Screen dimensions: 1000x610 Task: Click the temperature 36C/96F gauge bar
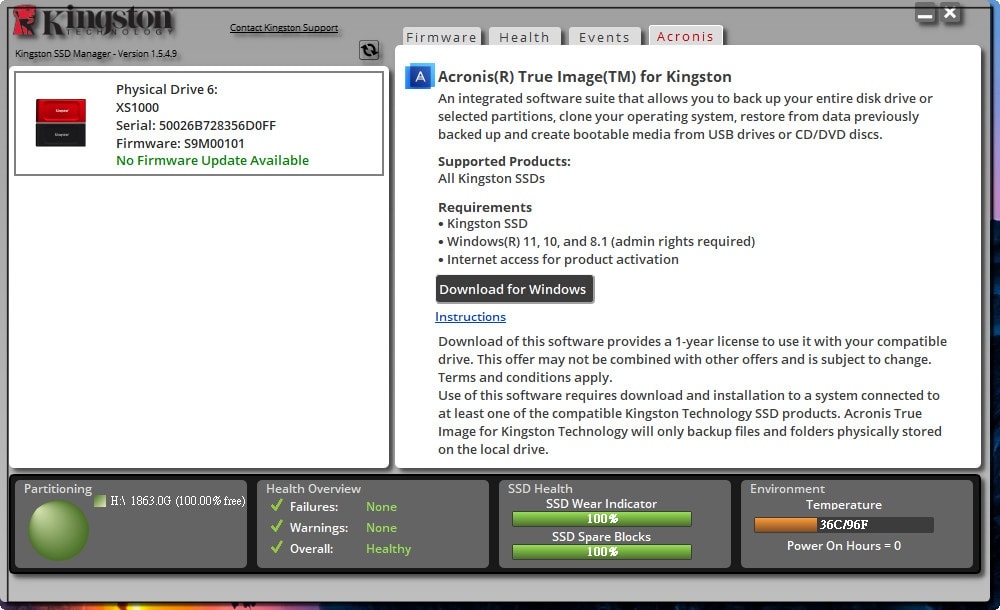click(844, 524)
